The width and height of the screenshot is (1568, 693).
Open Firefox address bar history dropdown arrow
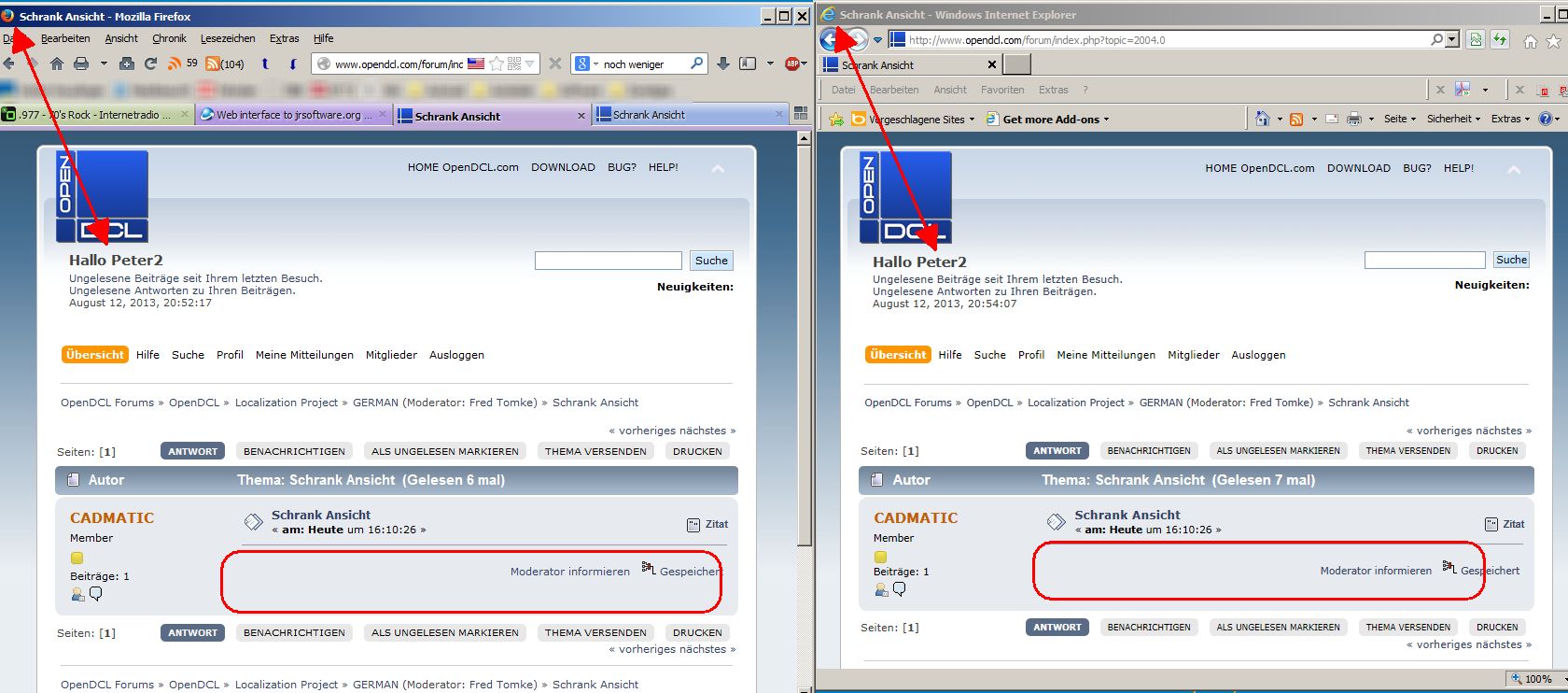(530, 64)
